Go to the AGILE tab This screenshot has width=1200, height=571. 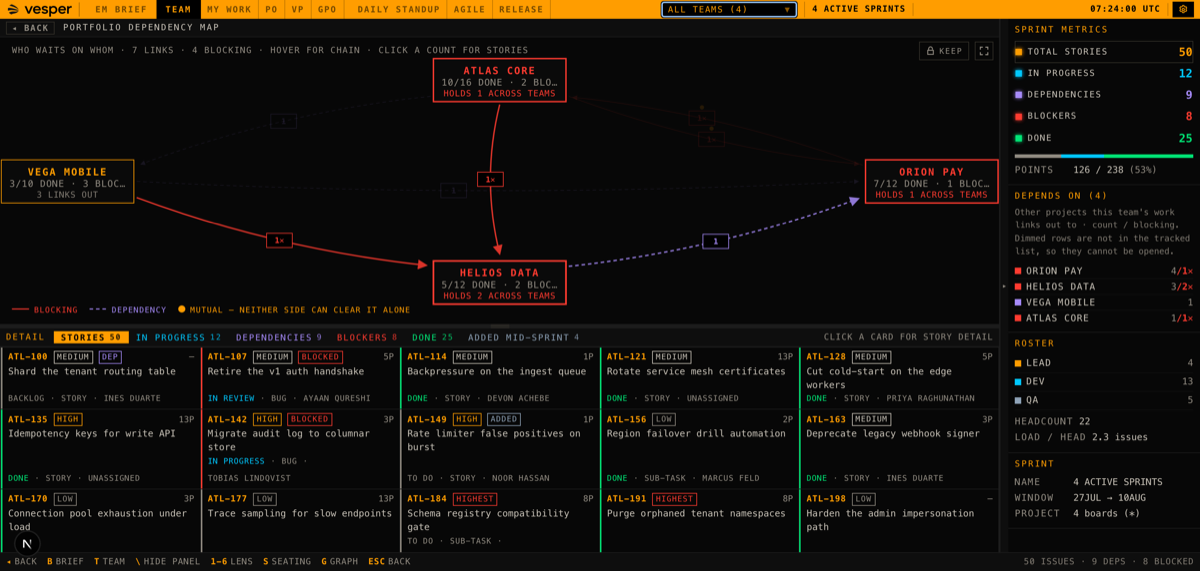[x=469, y=9]
